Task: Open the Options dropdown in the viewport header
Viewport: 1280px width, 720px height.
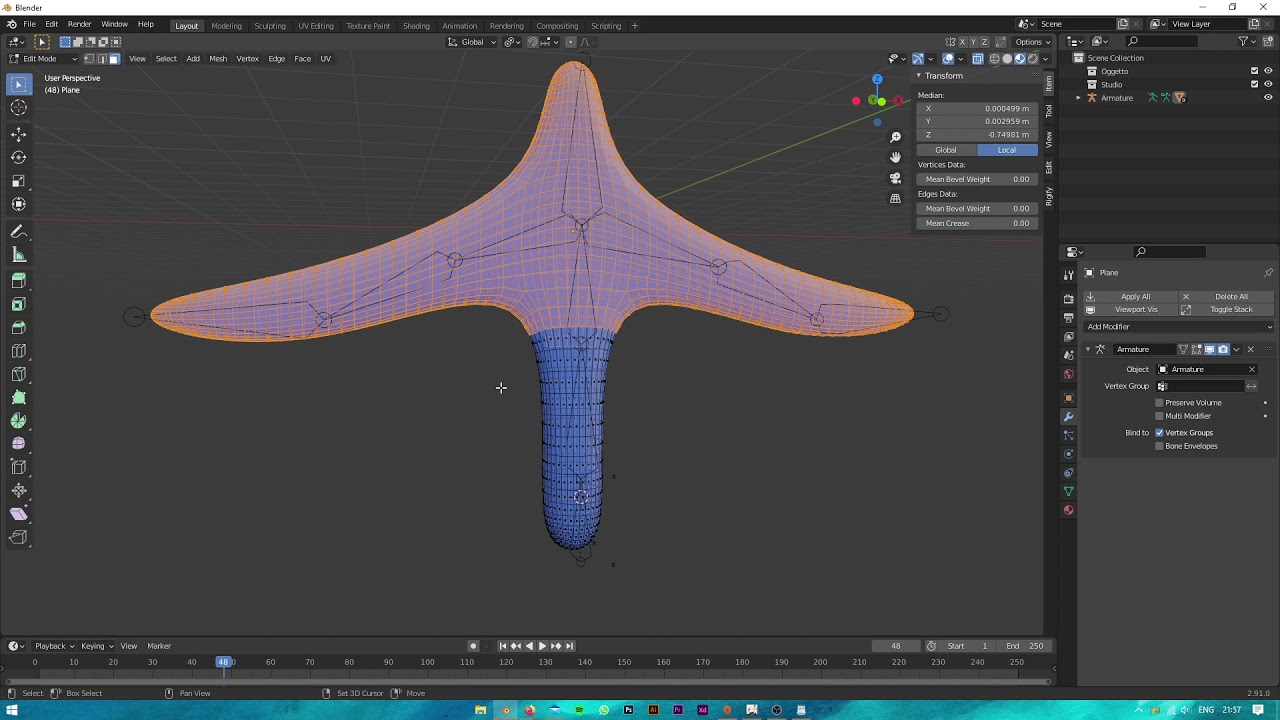Action: click(x=1033, y=42)
